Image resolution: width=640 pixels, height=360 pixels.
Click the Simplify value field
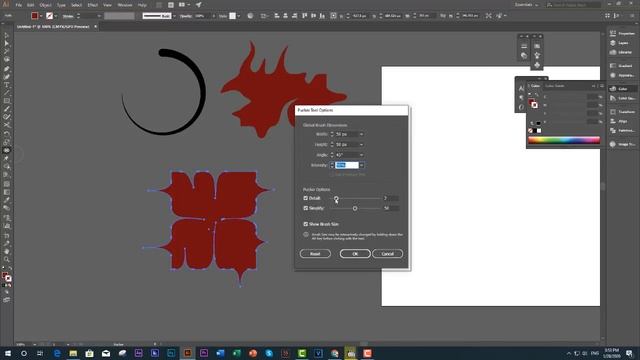391,208
